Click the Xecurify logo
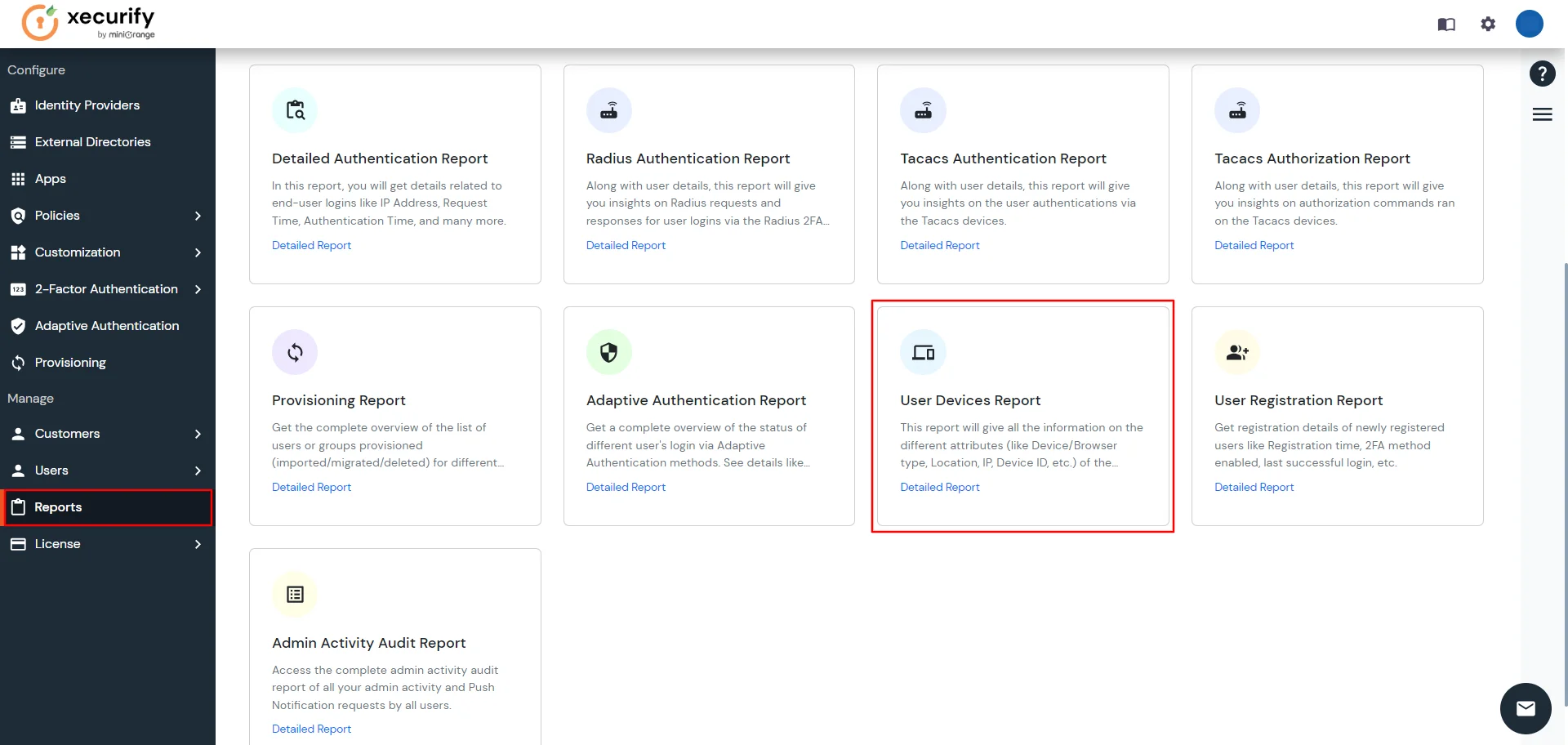The height and width of the screenshot is (745, 1568). (x=87, y=22)
